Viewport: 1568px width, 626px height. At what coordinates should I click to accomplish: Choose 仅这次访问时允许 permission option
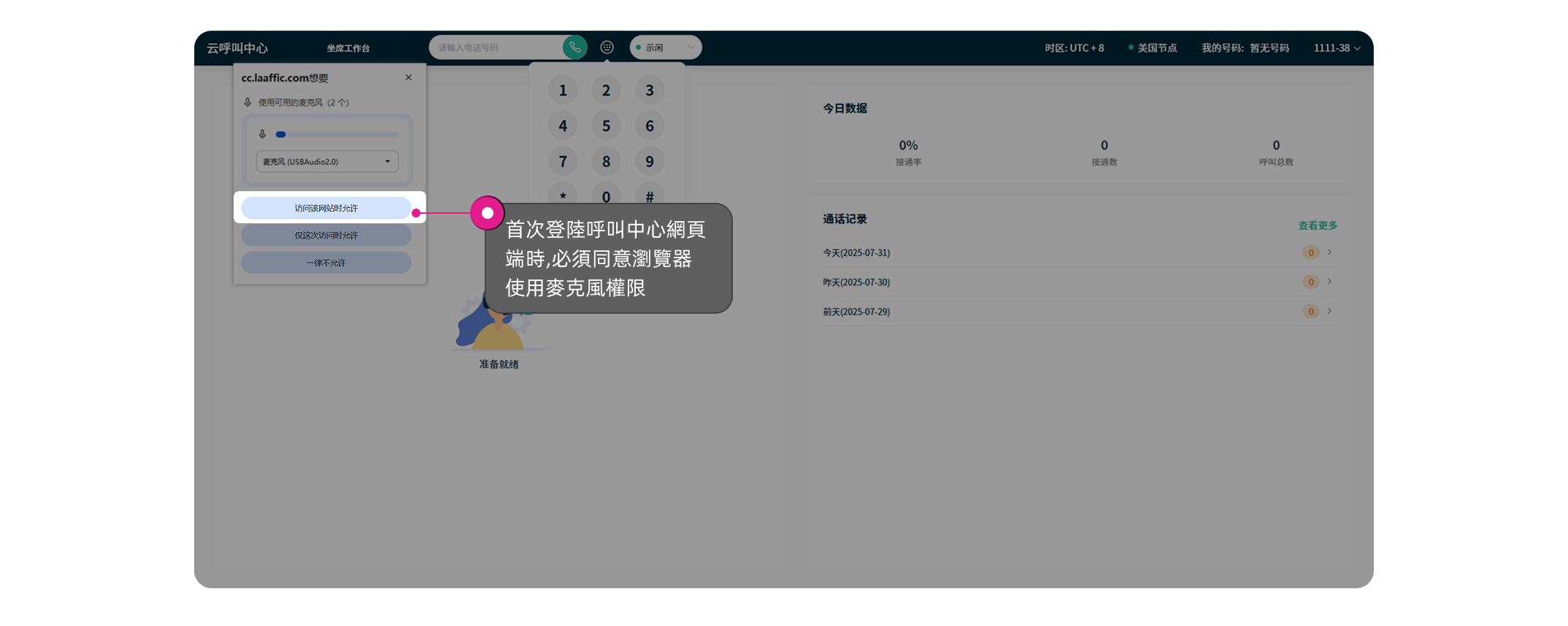(x=326, y=235)
